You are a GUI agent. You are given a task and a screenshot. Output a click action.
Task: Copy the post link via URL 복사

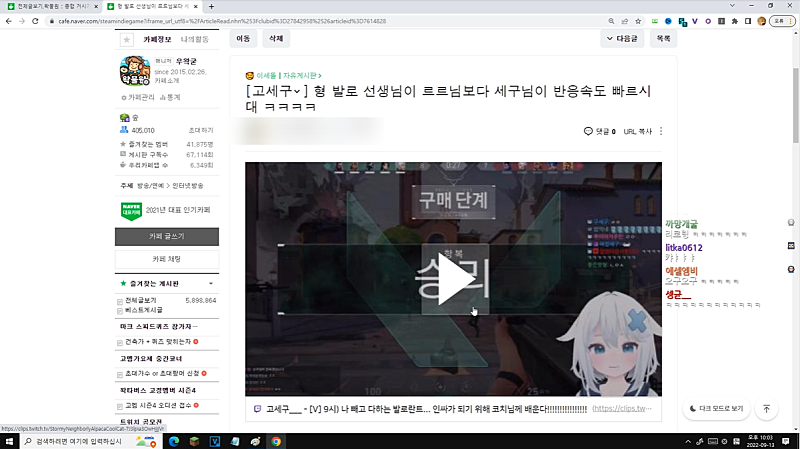click(x=637, y=131)
